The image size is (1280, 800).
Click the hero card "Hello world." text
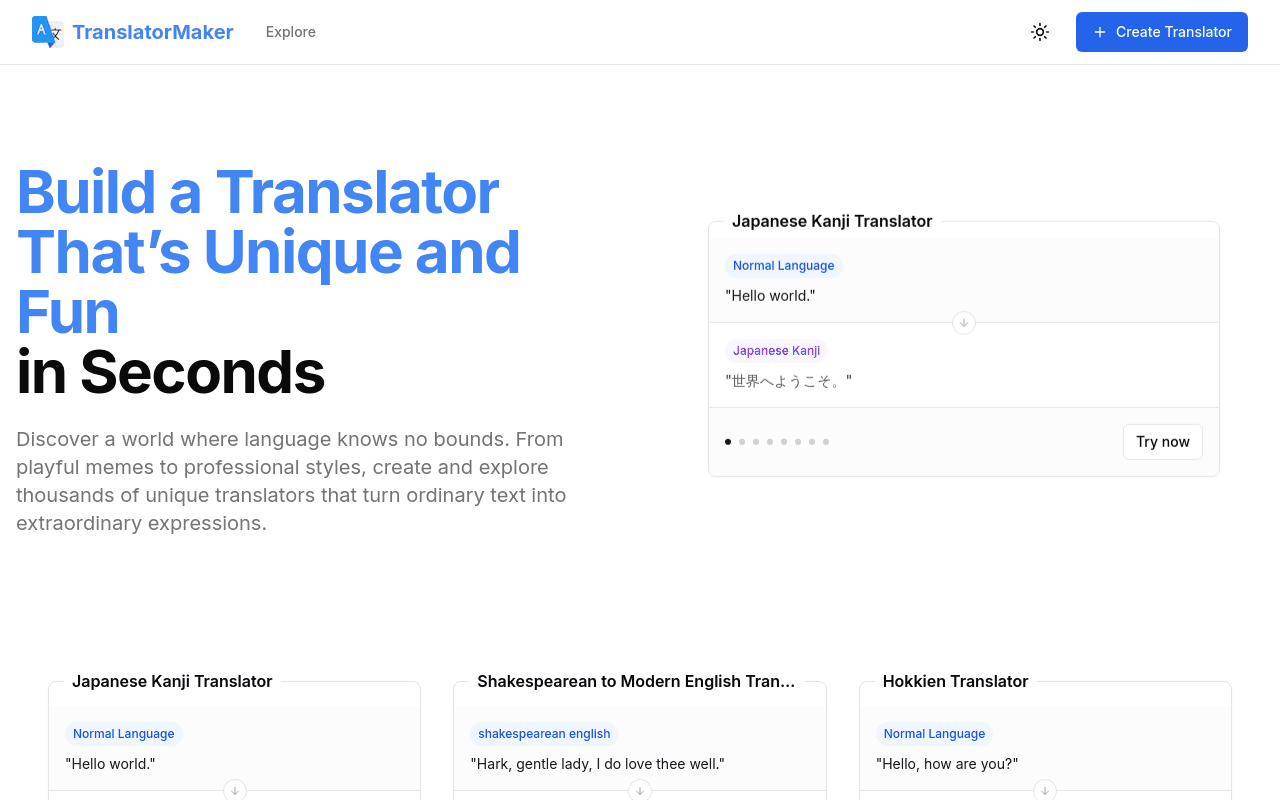tap(771, 296)
